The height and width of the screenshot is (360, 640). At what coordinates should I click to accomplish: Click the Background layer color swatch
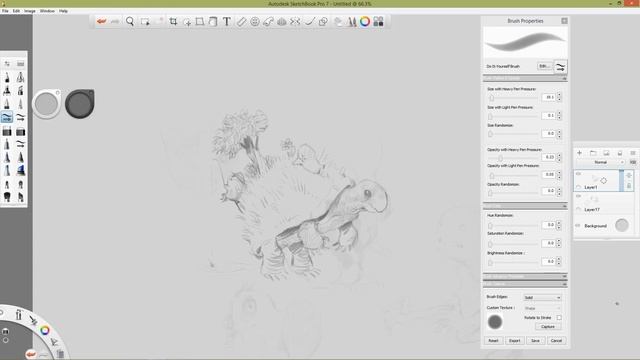(622, 225)
